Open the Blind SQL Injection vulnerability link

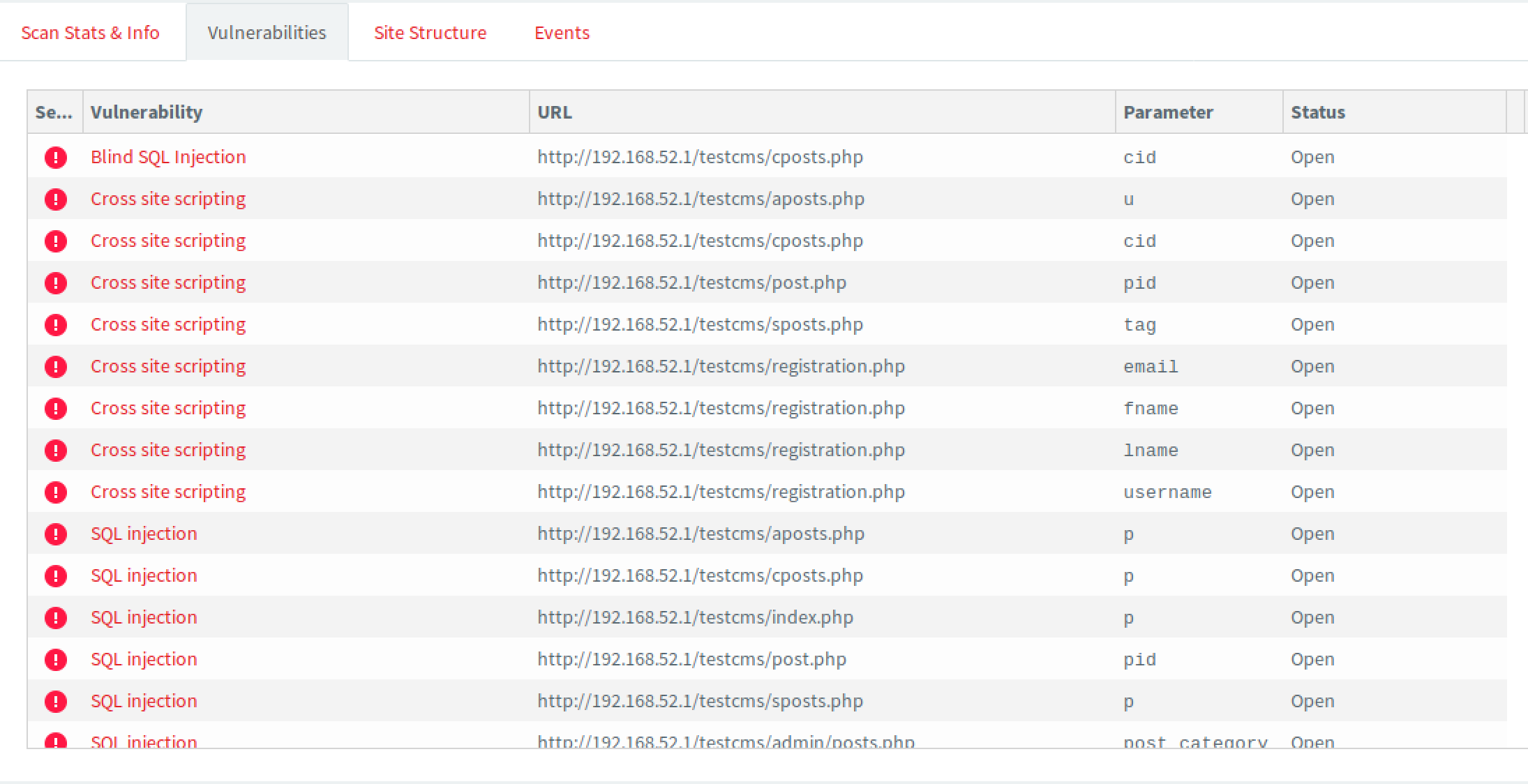pyautogui.click(x=168, y=157)
